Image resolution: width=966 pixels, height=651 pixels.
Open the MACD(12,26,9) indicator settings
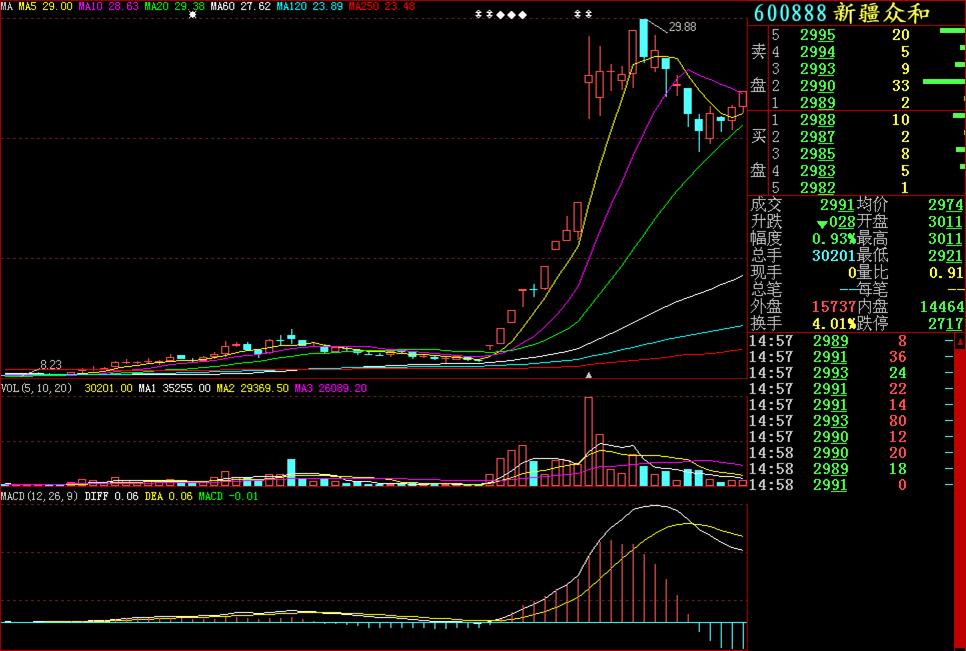tap(40, 496)
